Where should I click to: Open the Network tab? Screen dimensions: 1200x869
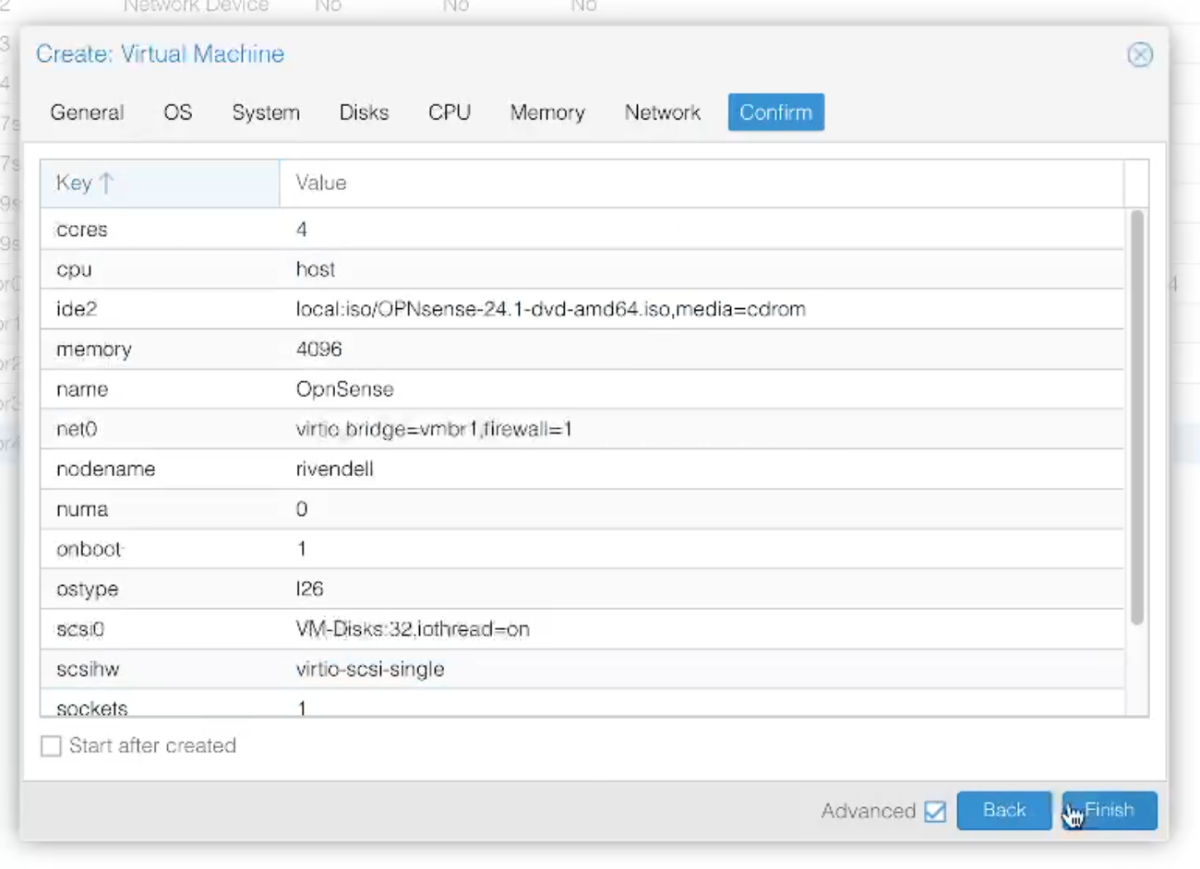click(x=662, y=113)
